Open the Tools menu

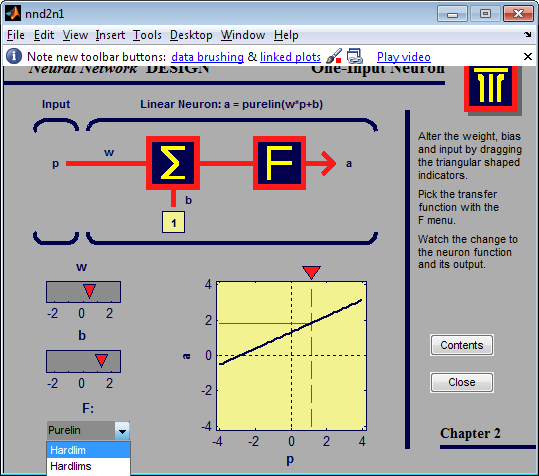point(147,35)
